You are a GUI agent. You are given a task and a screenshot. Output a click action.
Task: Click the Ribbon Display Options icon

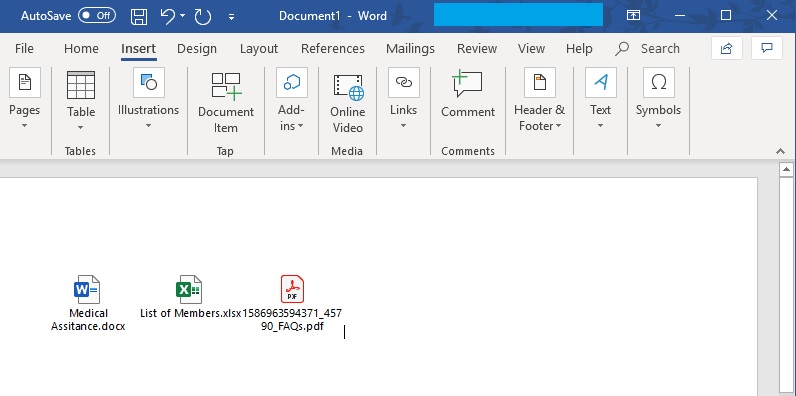click(x=633, y=15)
